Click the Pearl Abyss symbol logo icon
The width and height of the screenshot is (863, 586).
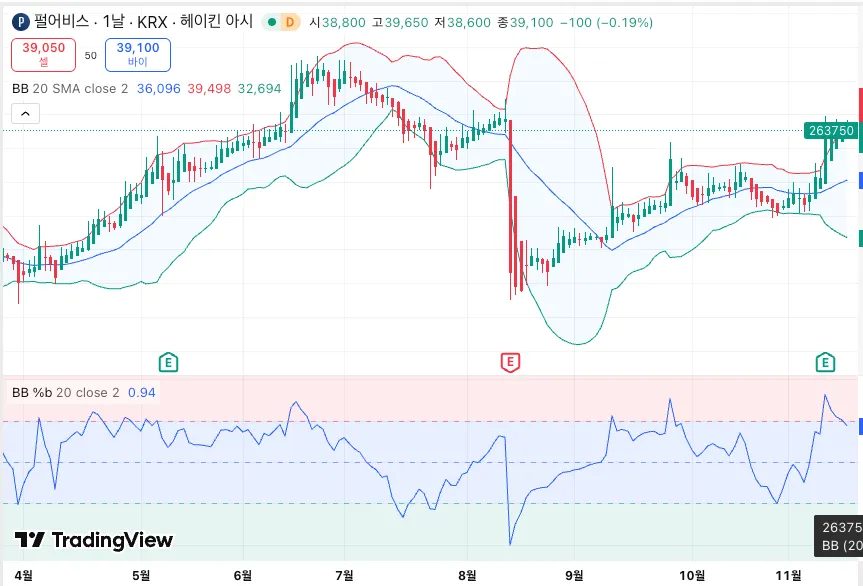coord(21,21)
